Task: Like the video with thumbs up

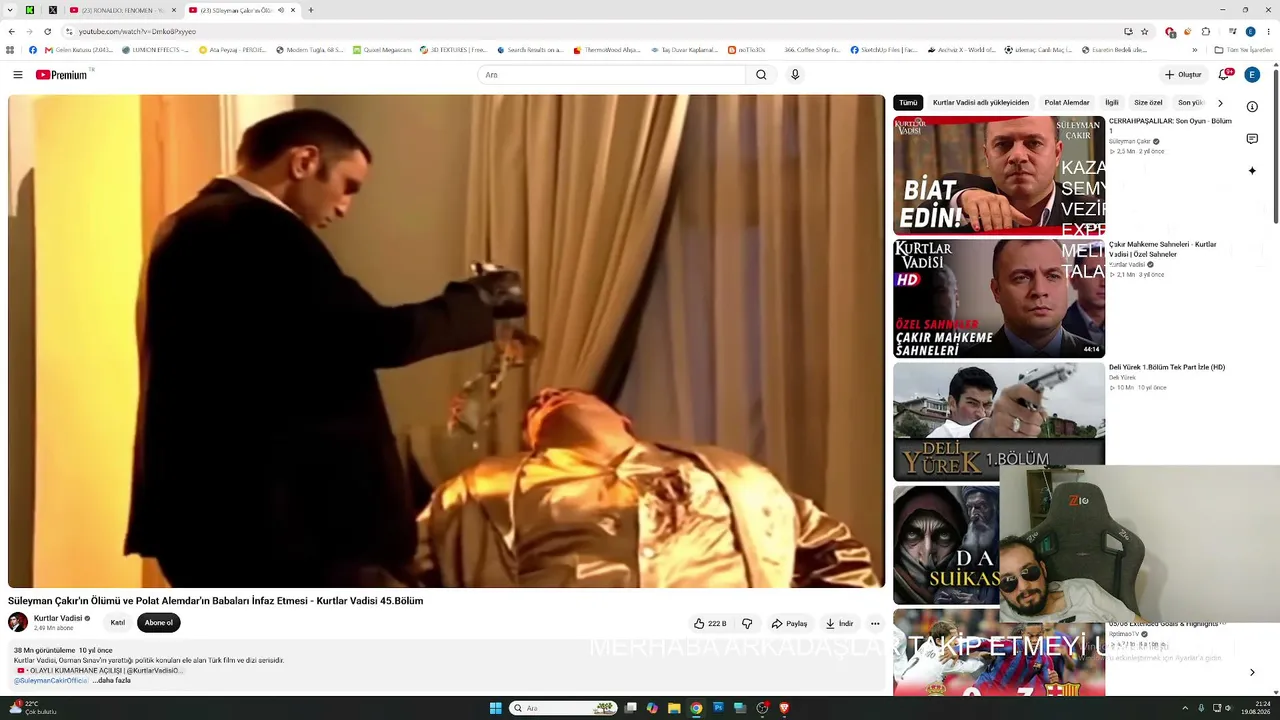Action: (x=710, y=623)
